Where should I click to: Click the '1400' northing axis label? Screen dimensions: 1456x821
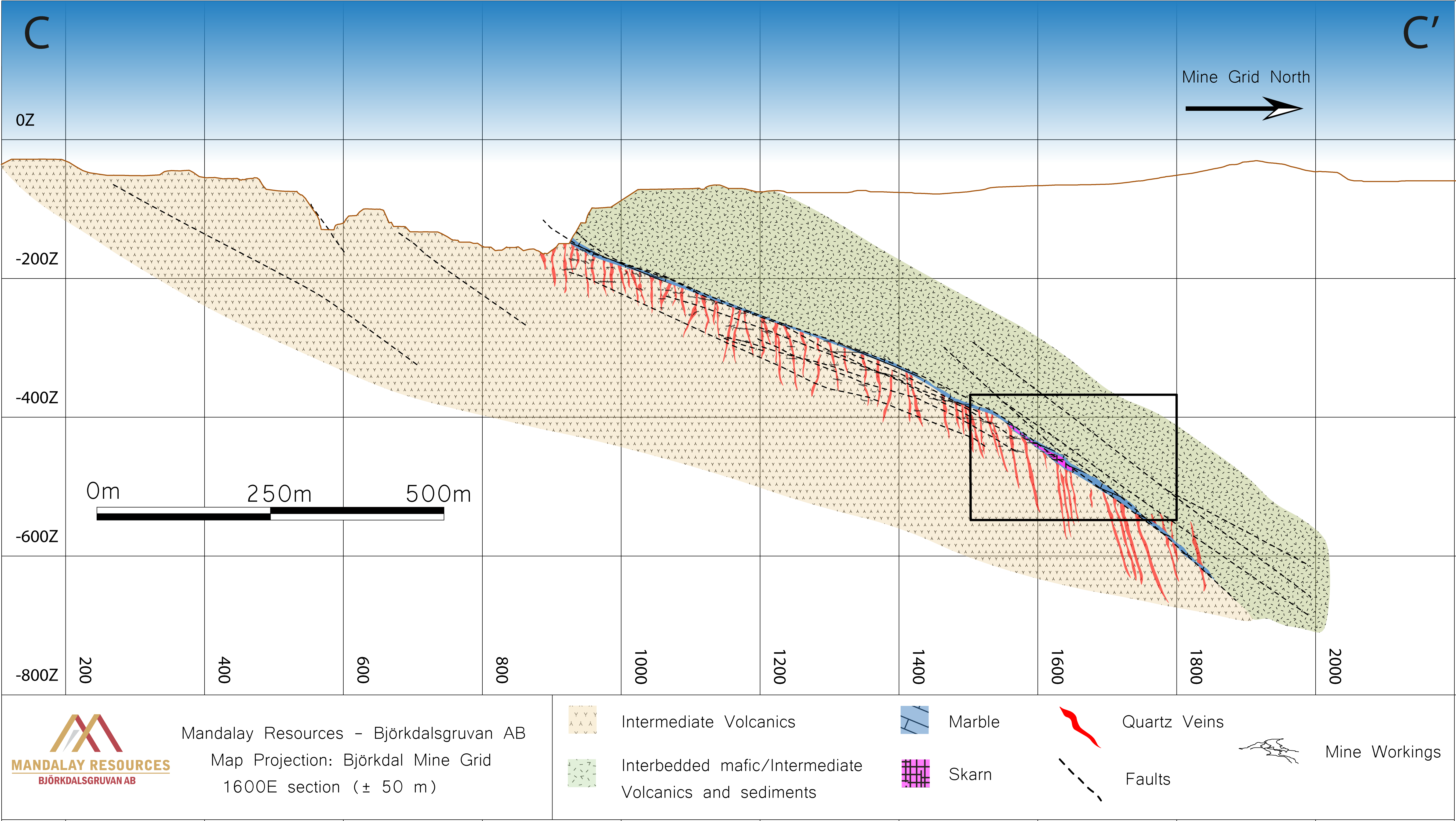(919, 667)
